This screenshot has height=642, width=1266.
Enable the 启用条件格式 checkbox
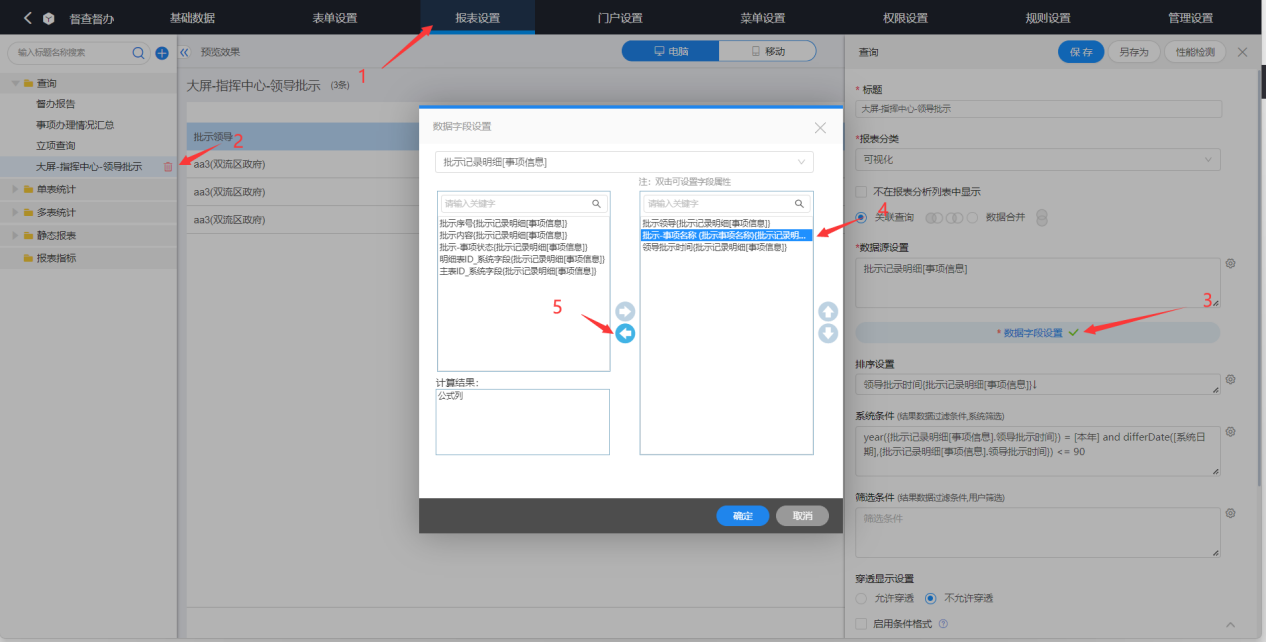861,624
